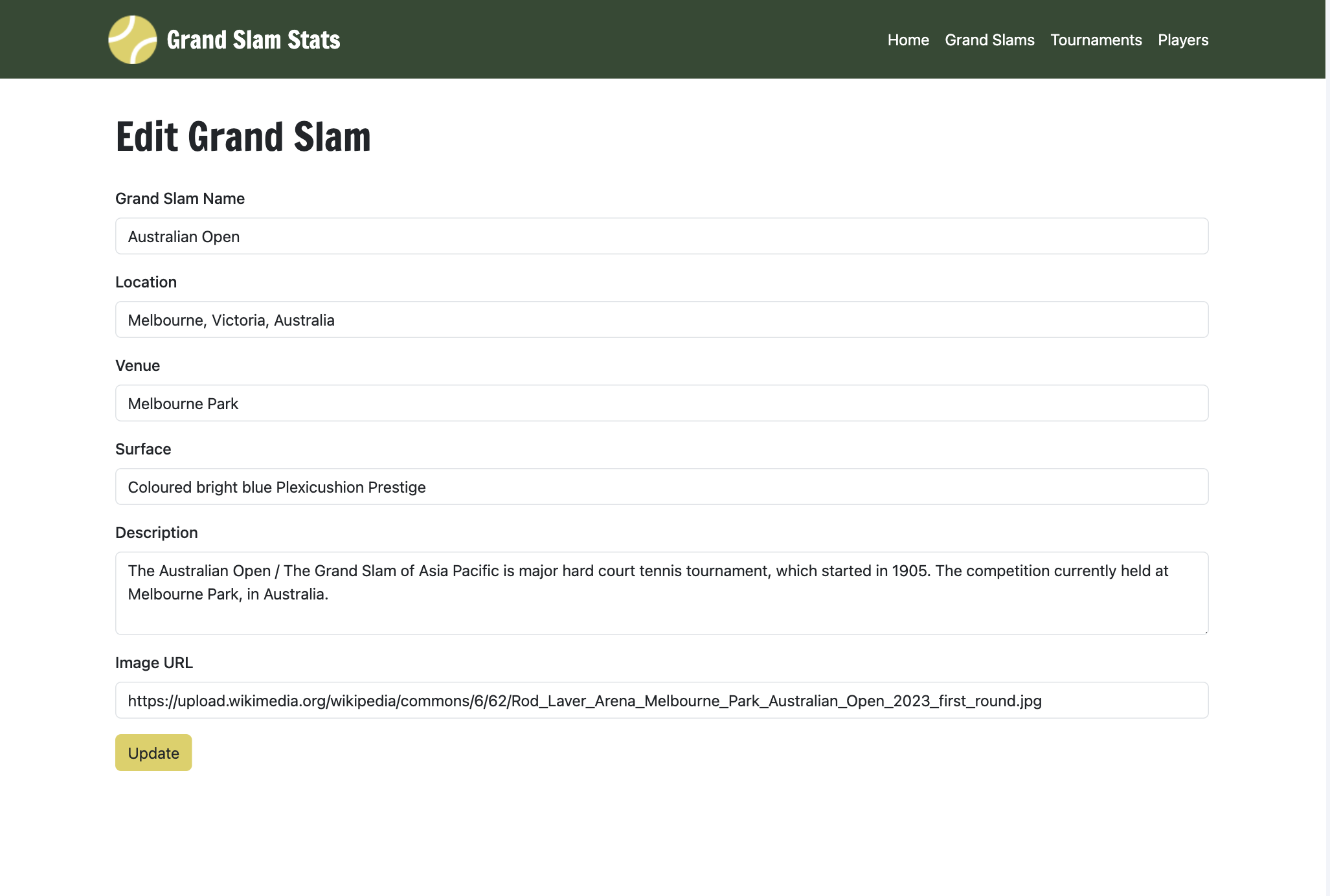Click the Grand Slam Name label
This screenshot has width=1330, height=896.
[x=180, y=198]
